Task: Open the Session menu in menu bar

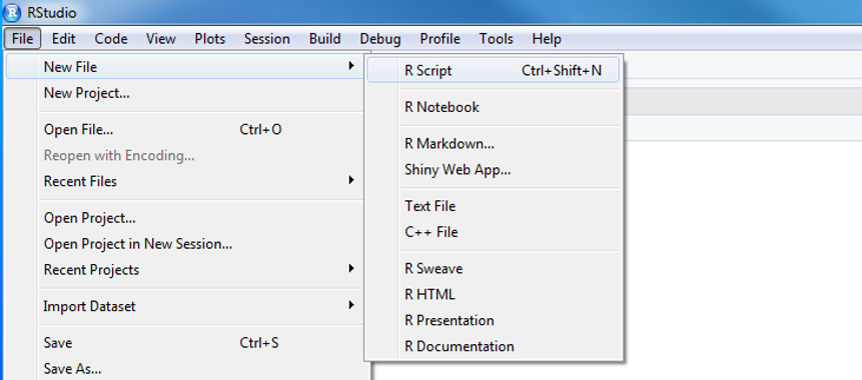Action: point(267,39)
